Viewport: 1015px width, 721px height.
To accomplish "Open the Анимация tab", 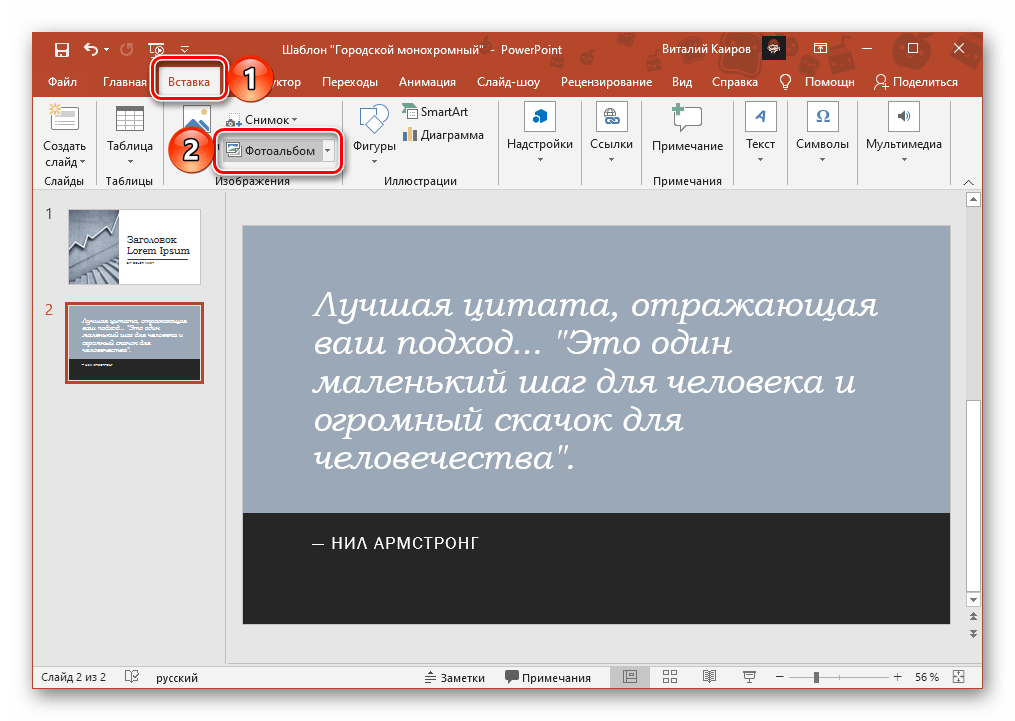I will click(x=427, y=82).
